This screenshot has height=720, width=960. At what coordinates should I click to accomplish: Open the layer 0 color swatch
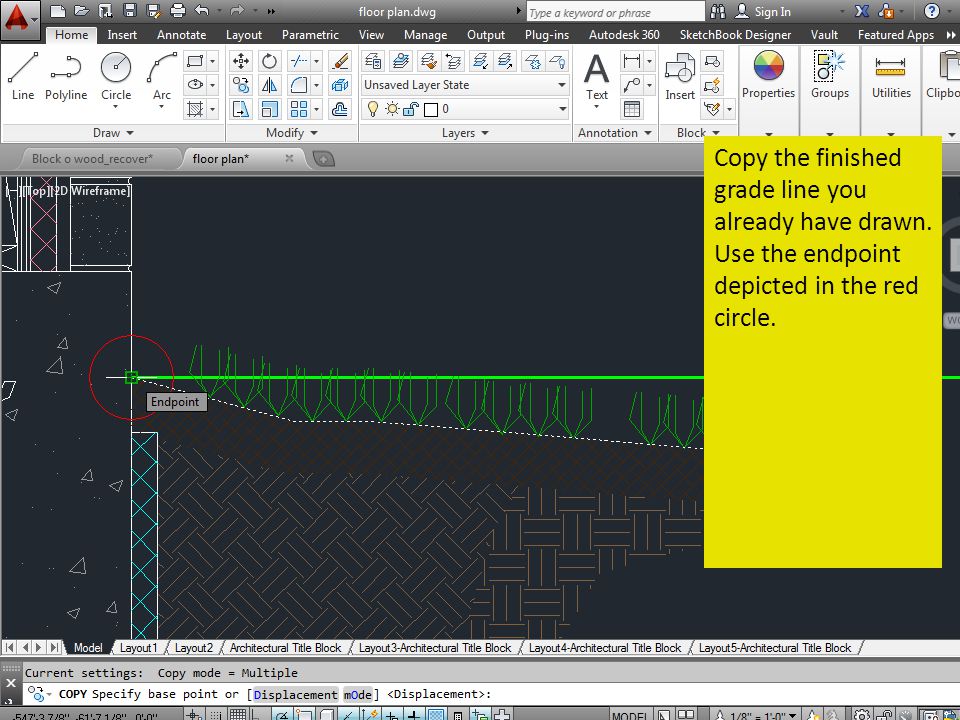[x=430, y=110]
